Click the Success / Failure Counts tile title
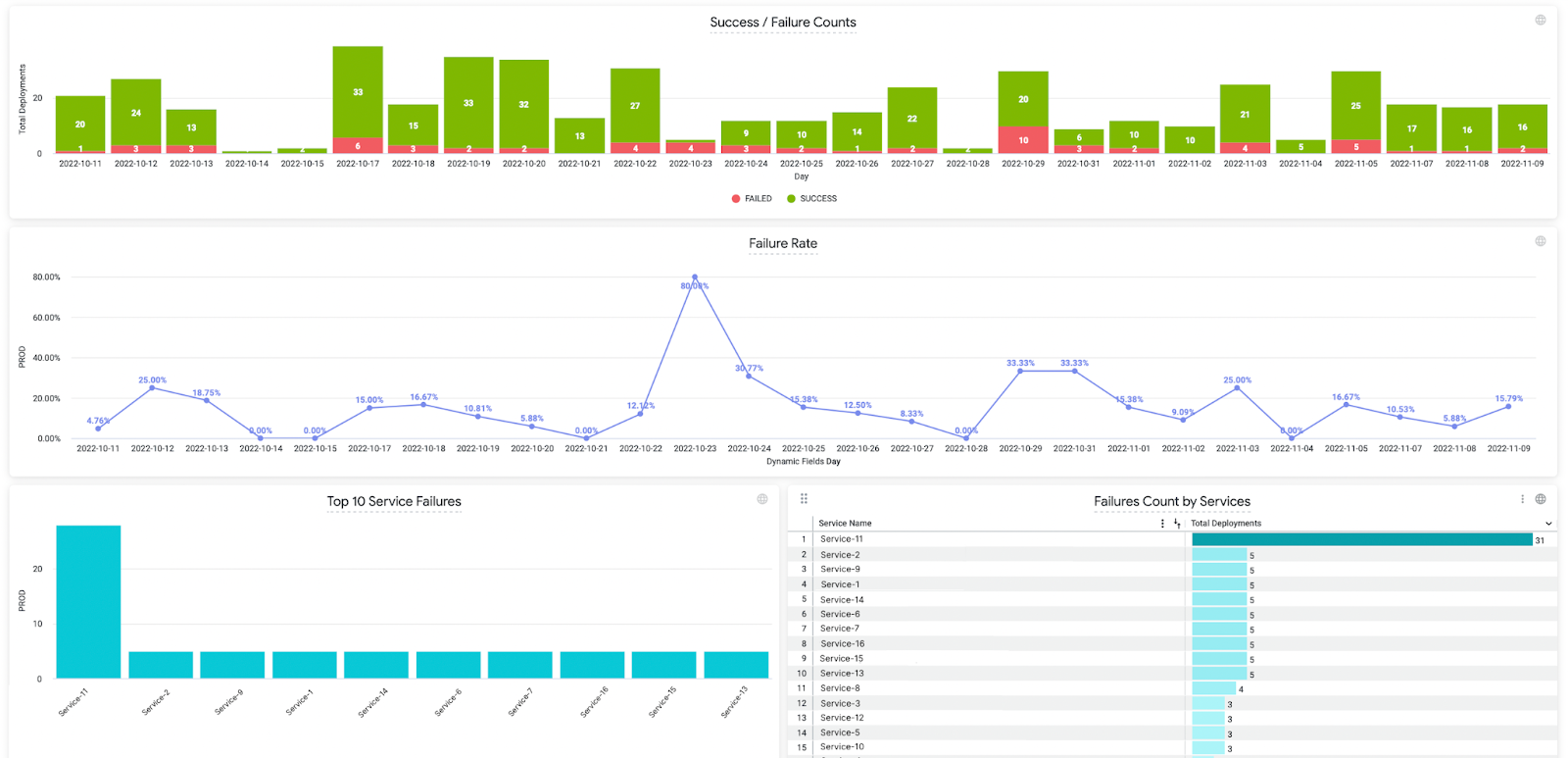This screenshot has width=1568, height=758. (x=783, y=23)
